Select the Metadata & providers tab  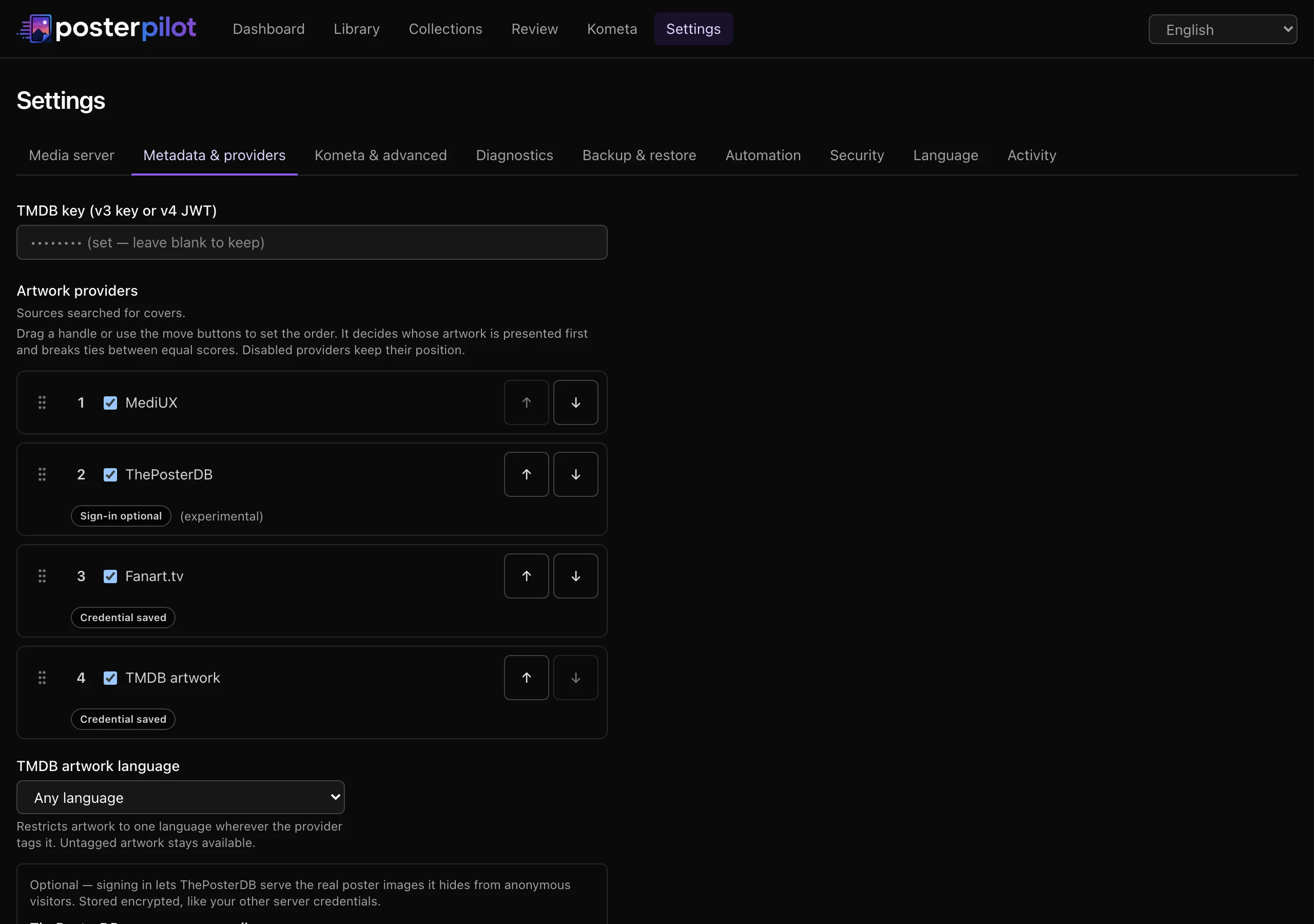coord(214,155)
